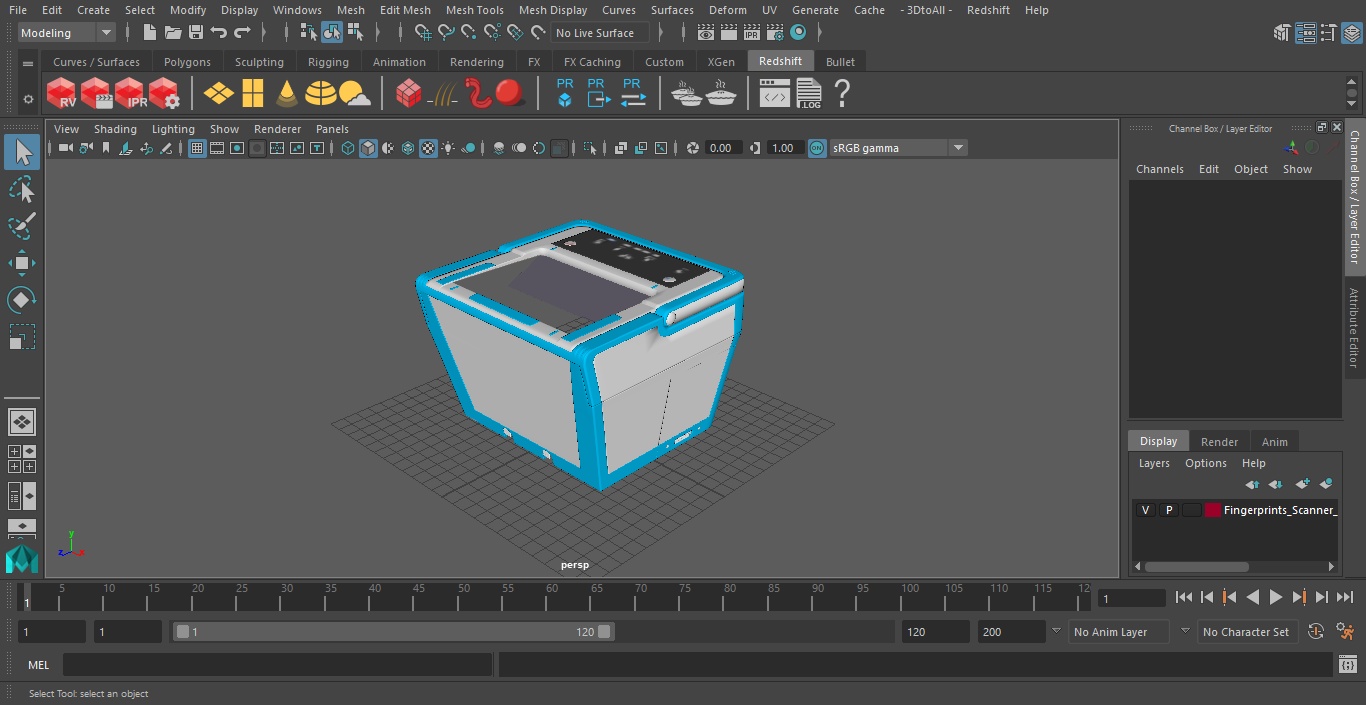Open the Redshift .LOG file icon
This screenshot has width=1366, height=705.
pyautogui.click(x=809, y=94)
